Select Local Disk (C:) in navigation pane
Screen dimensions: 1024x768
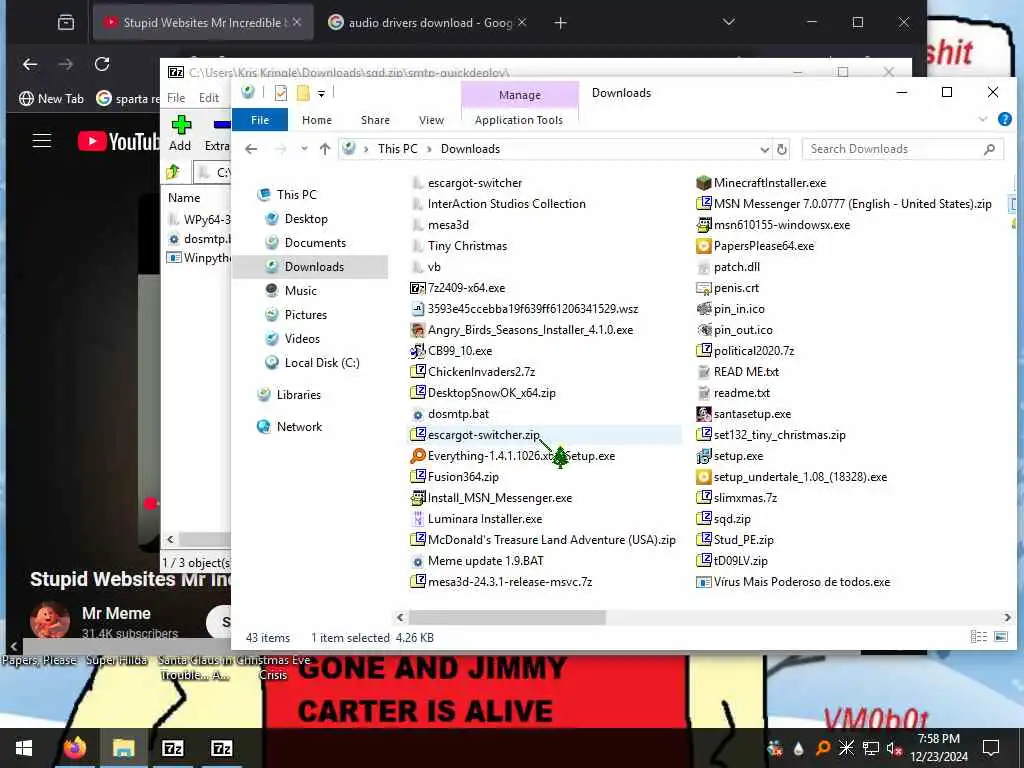point(321,363)
